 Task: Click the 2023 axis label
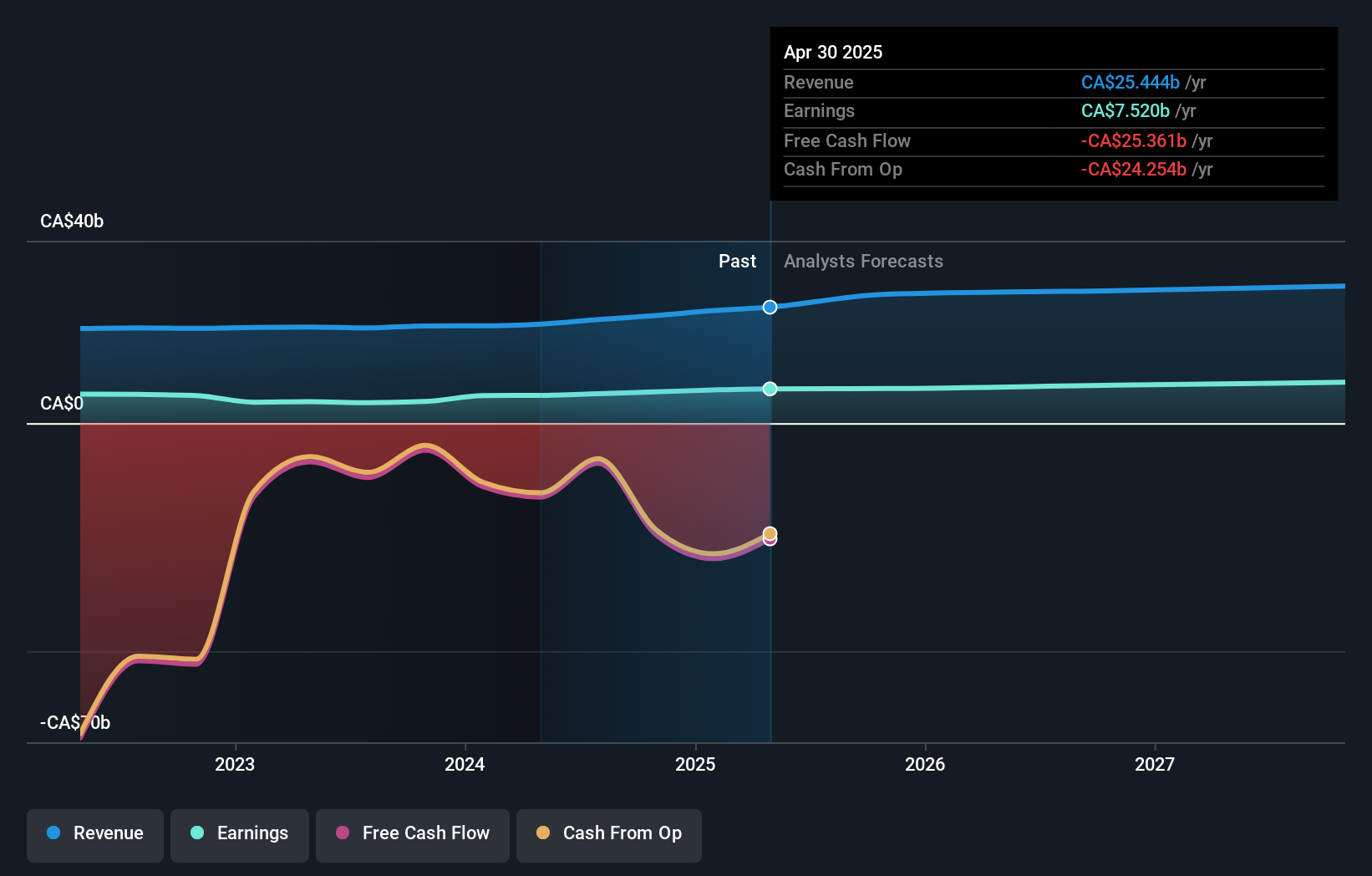(x=235, y=765)
